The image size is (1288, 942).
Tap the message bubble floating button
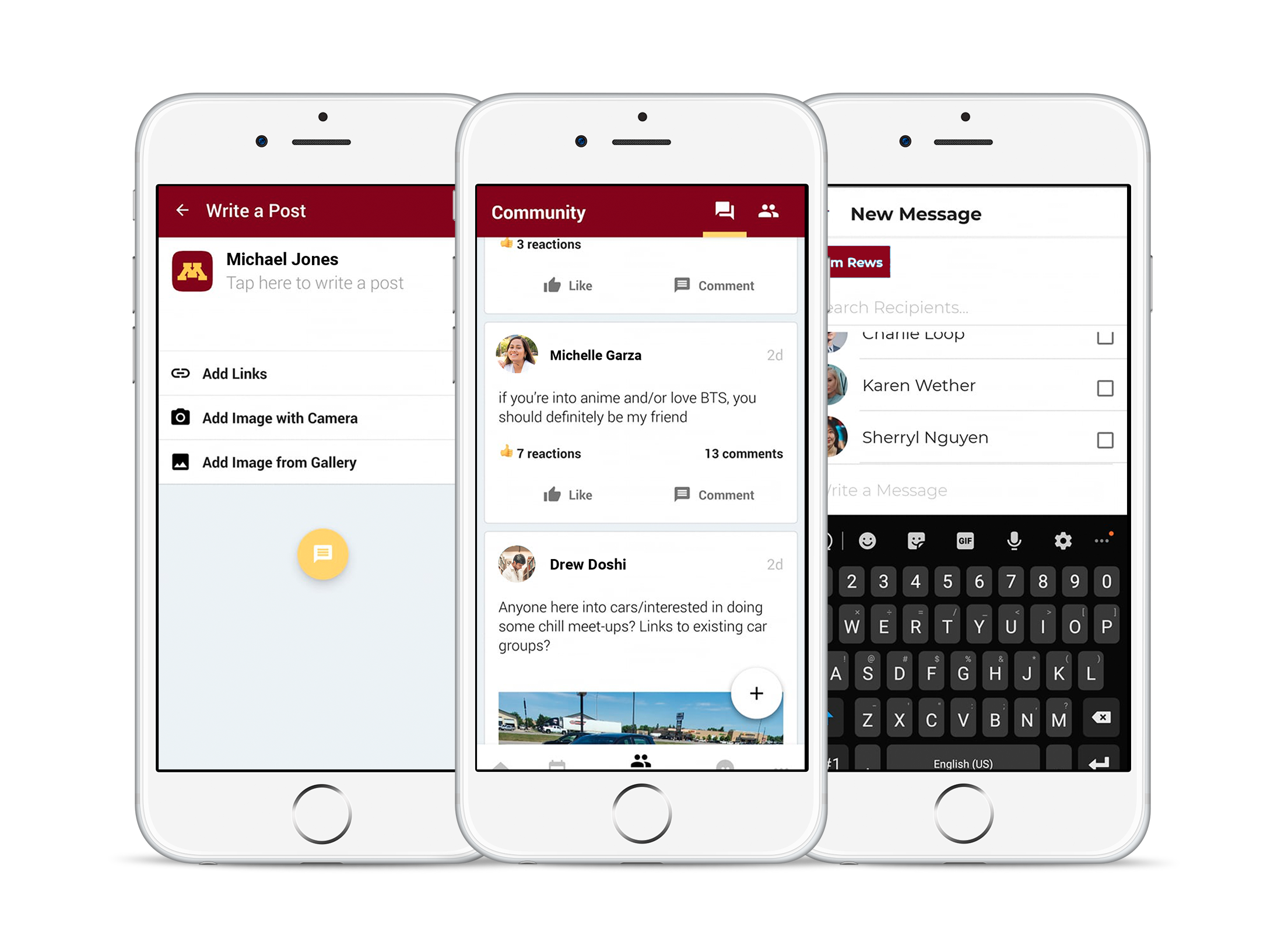coord(323,553)
